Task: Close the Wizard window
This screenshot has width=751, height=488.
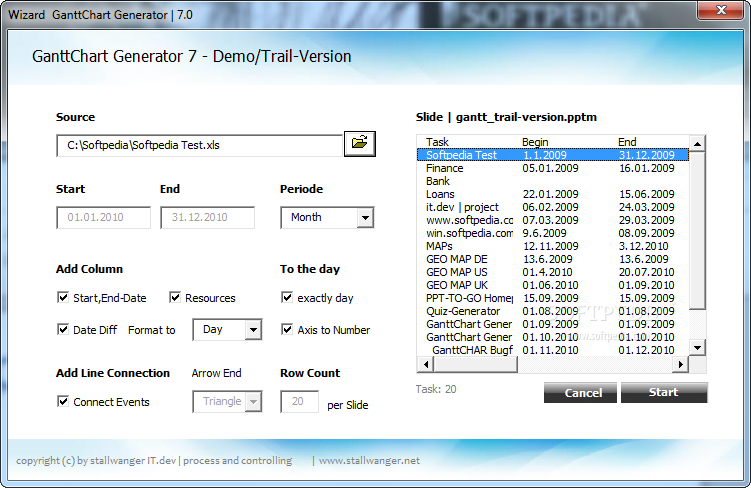Action: click(x=721, y=10)
